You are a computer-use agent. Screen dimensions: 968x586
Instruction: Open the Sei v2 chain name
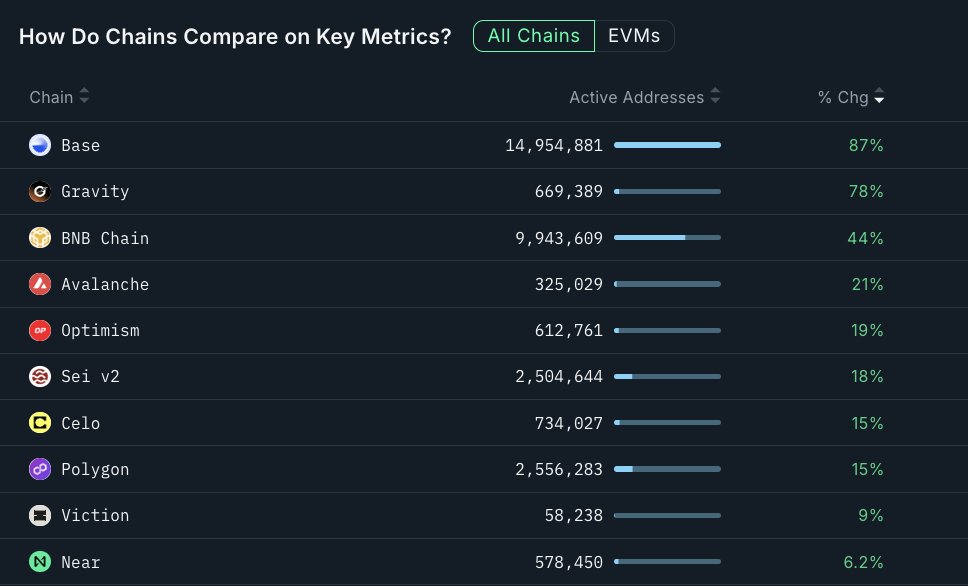click(x=90, y=376)
